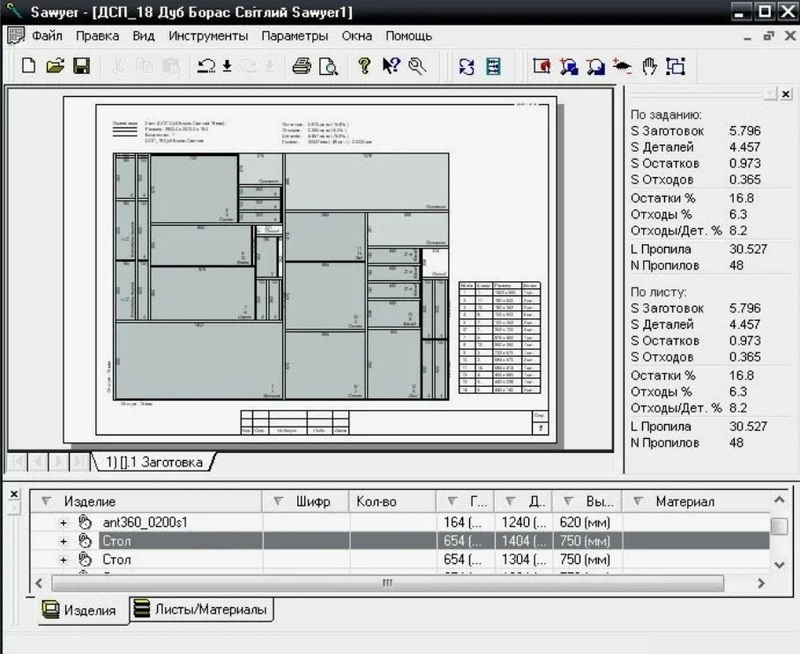Open the Параметры menu

(x=294, y=35)
